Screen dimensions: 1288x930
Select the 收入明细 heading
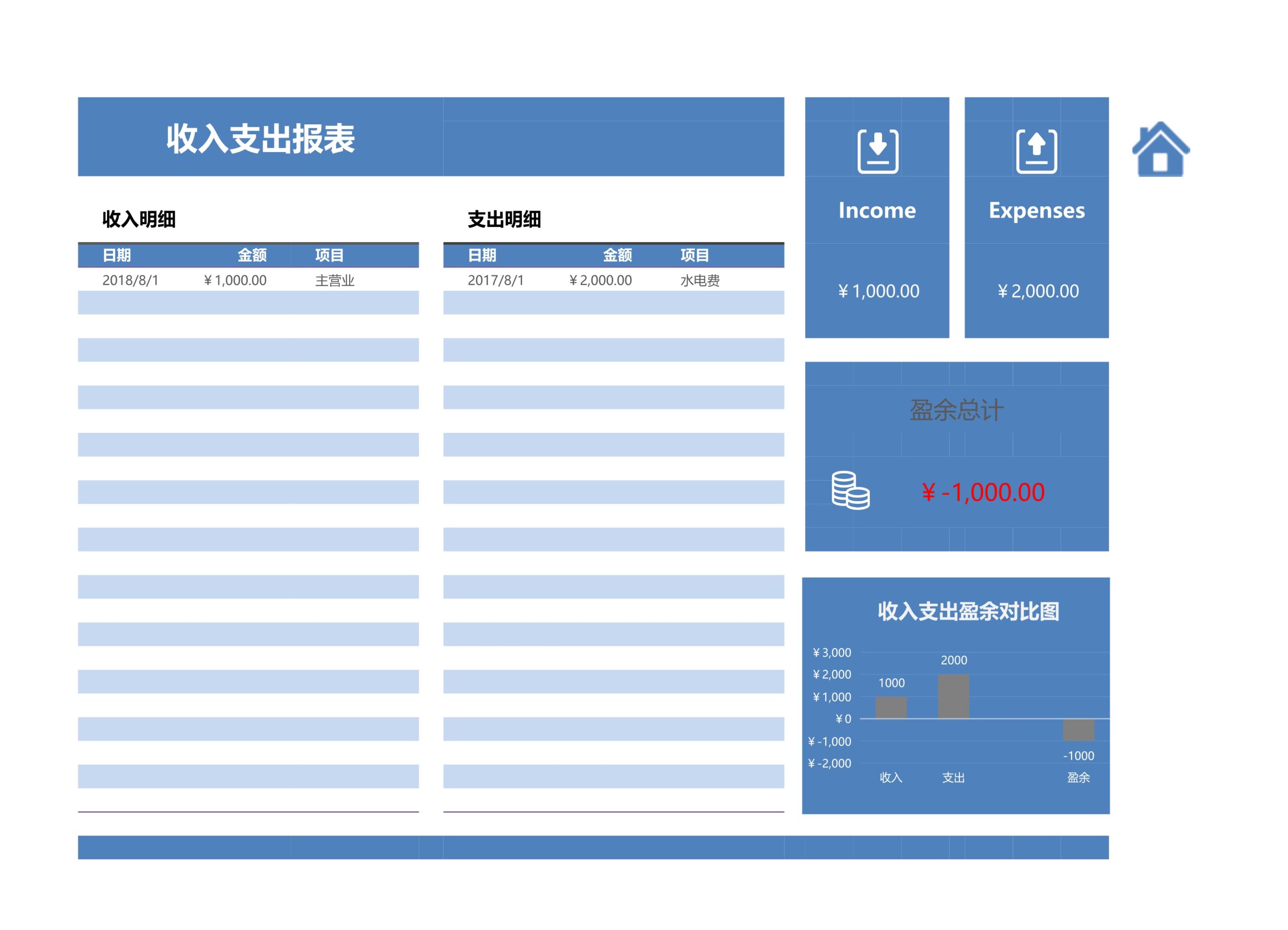(138, 219)
